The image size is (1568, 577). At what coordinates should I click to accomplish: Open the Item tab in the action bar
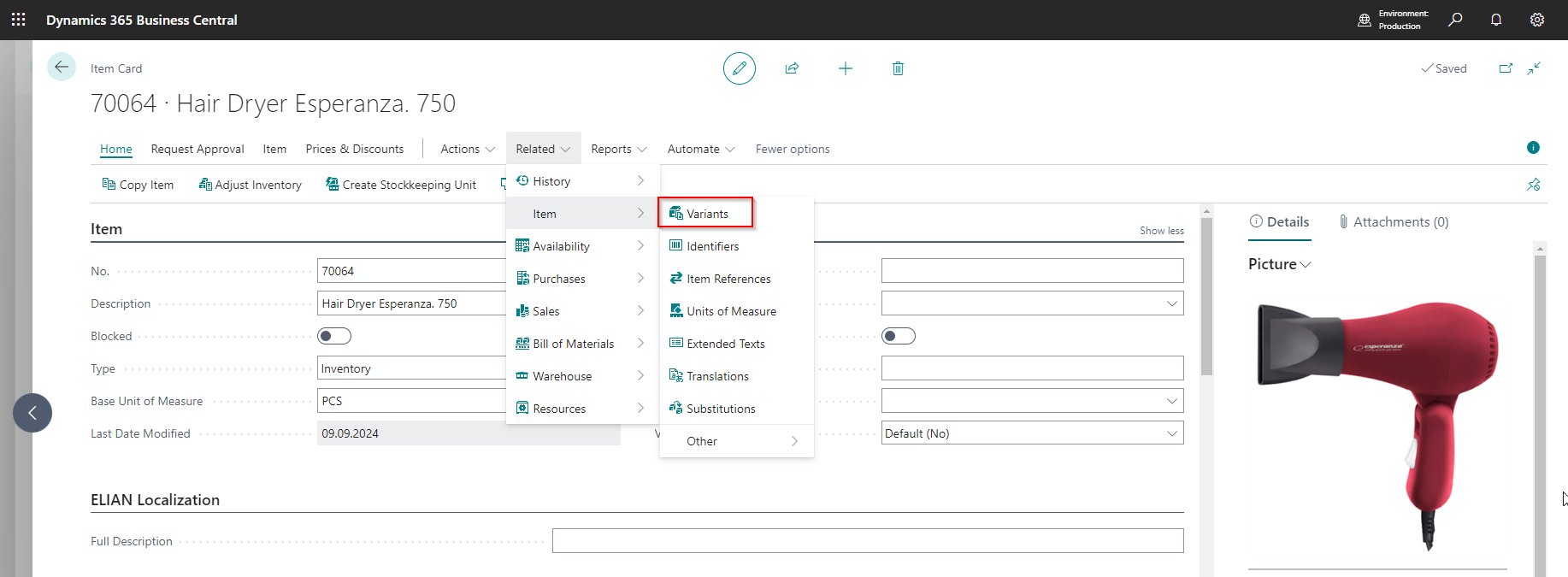[x=274, y=149]
